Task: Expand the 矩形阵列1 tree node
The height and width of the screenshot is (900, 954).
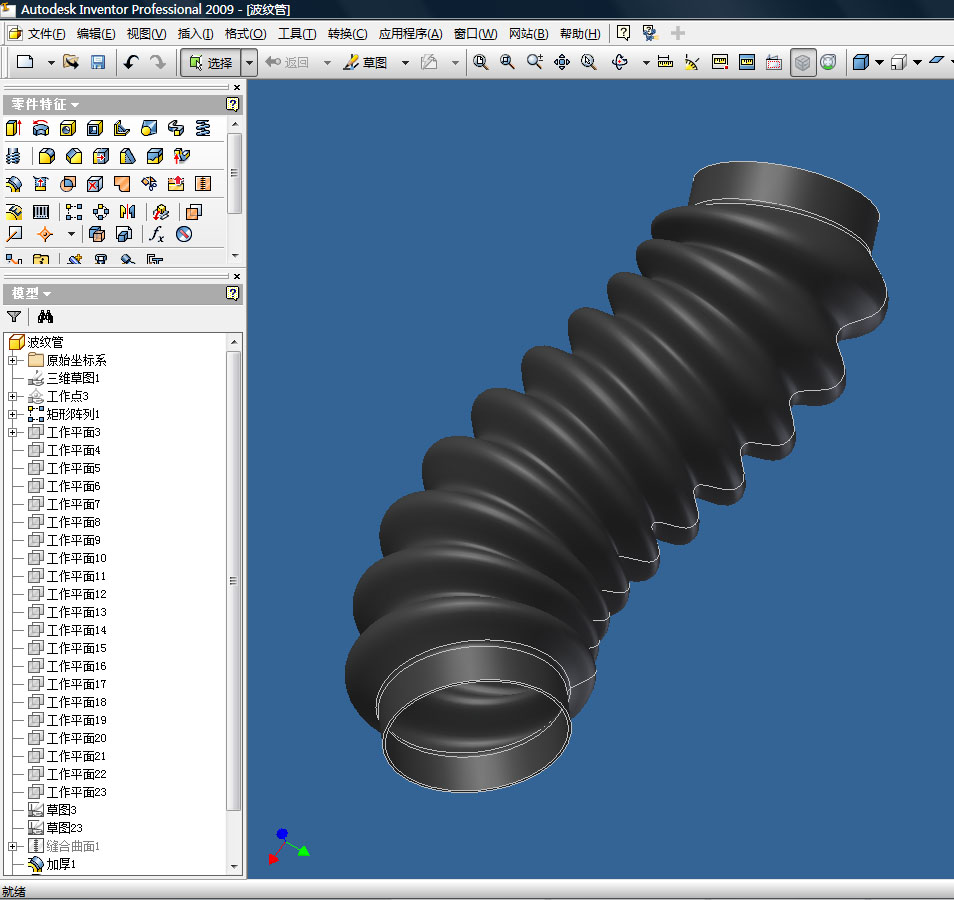Action: [12, 414]
